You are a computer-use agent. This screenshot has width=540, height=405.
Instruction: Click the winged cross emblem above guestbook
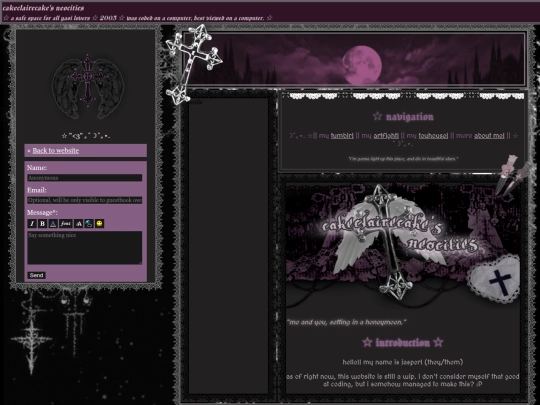point(87,86)
